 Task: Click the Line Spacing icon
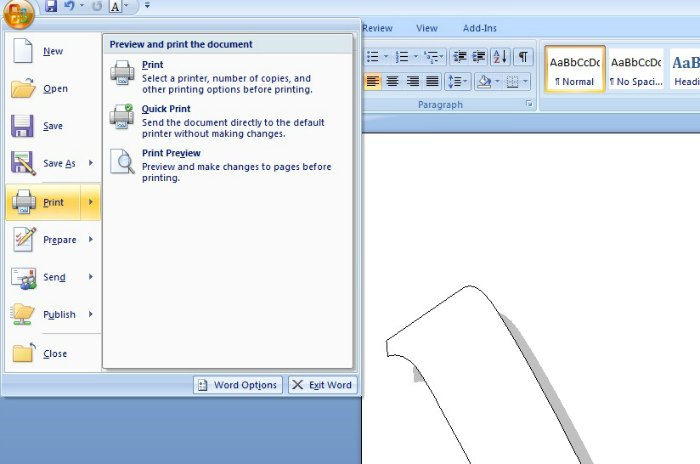coord(458,81)
